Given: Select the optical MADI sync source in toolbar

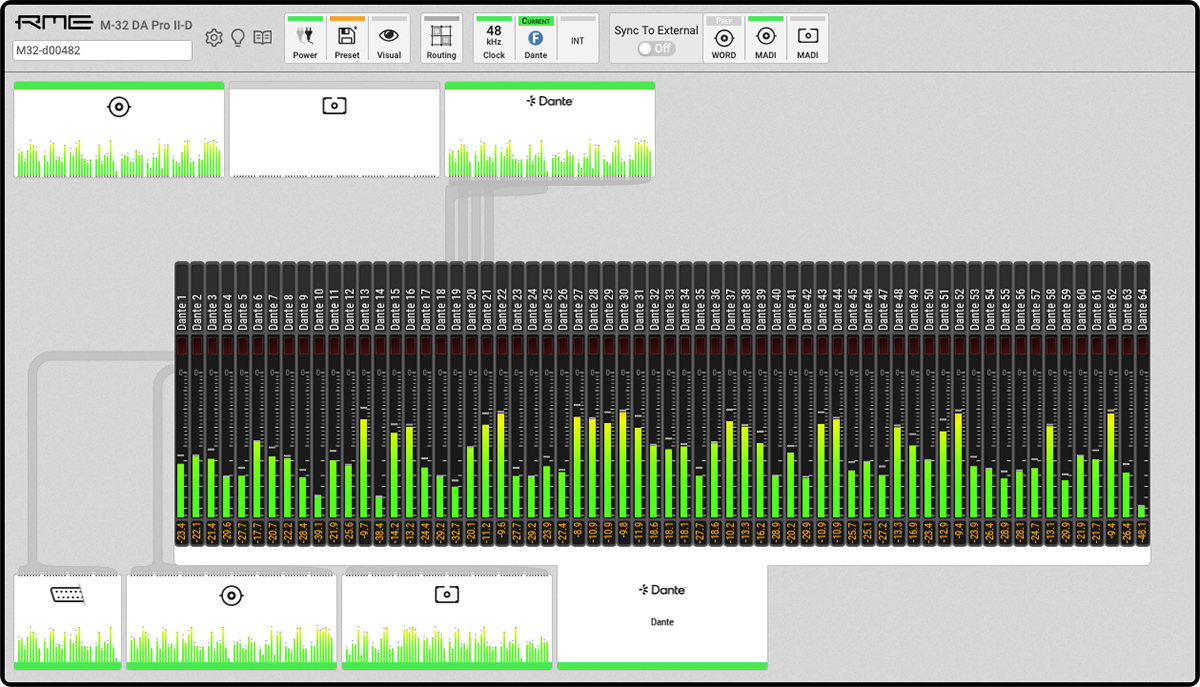Looking at the screenshot, I should click(807, 39).
